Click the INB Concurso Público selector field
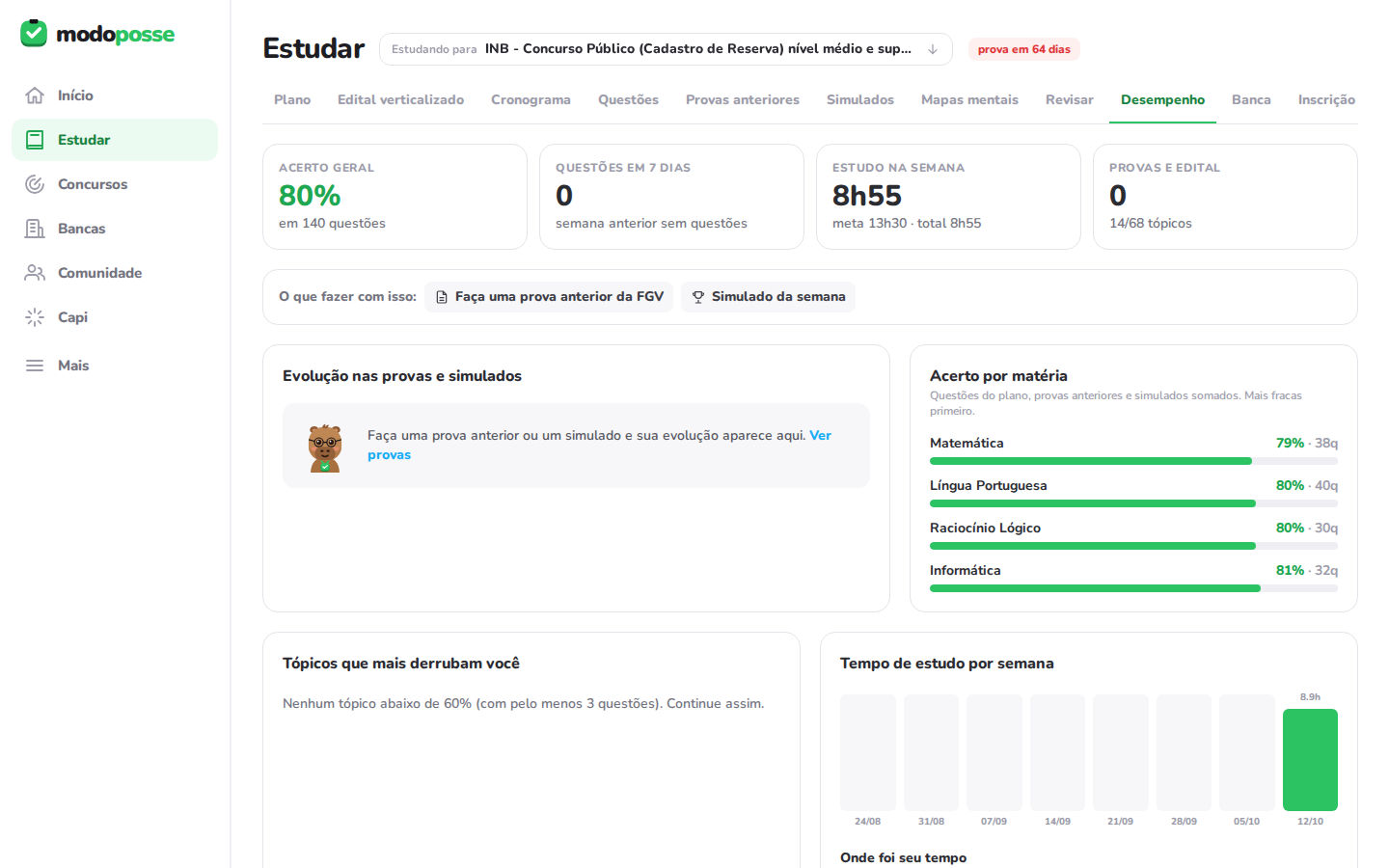 tap(666, 49)
